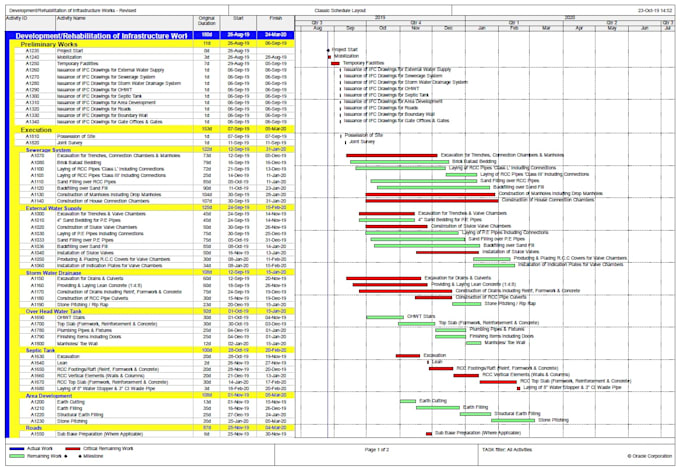The height and width of the screenshot is (470, 680).
Task: Click the Original Duration column header
Action: (x=207, y=23)
